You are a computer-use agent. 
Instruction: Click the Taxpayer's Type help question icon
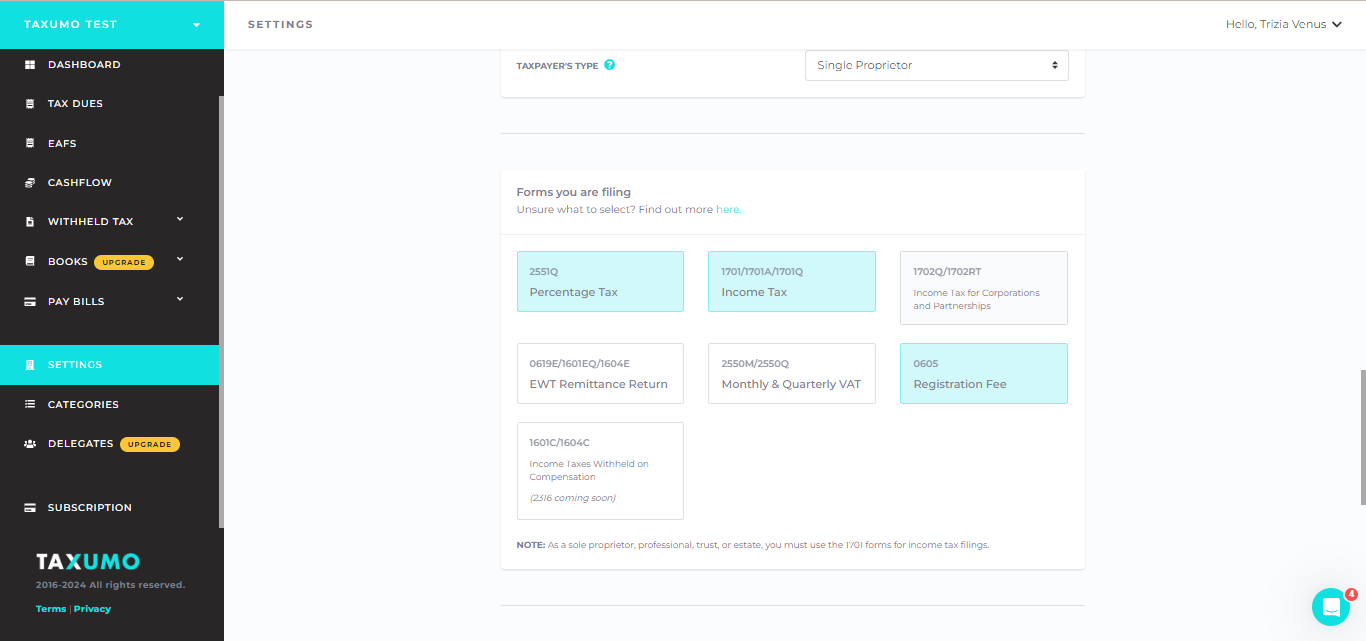pos(610,65)
